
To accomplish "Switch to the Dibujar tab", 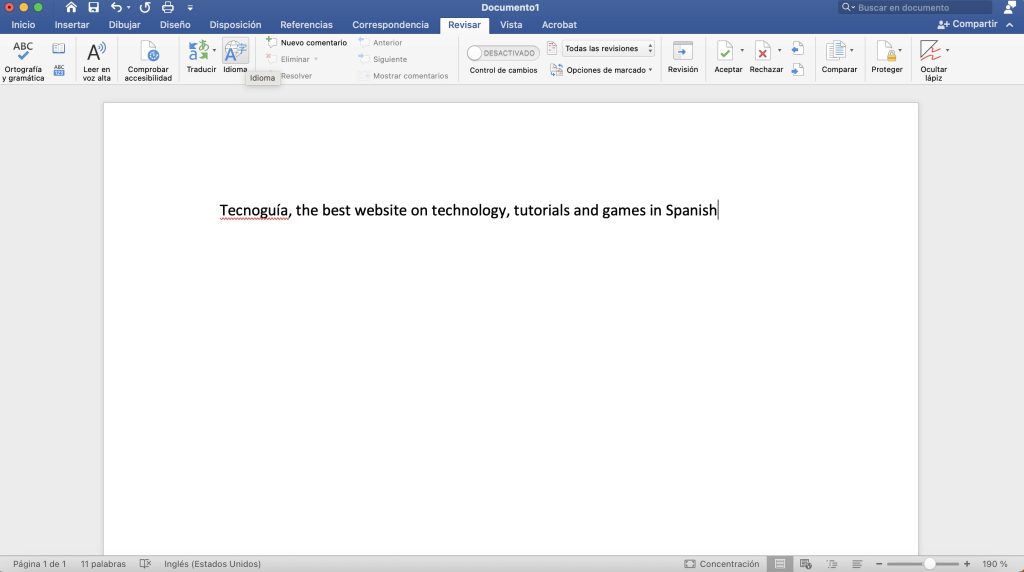I will pyautogui.click(x=124, y=25).
